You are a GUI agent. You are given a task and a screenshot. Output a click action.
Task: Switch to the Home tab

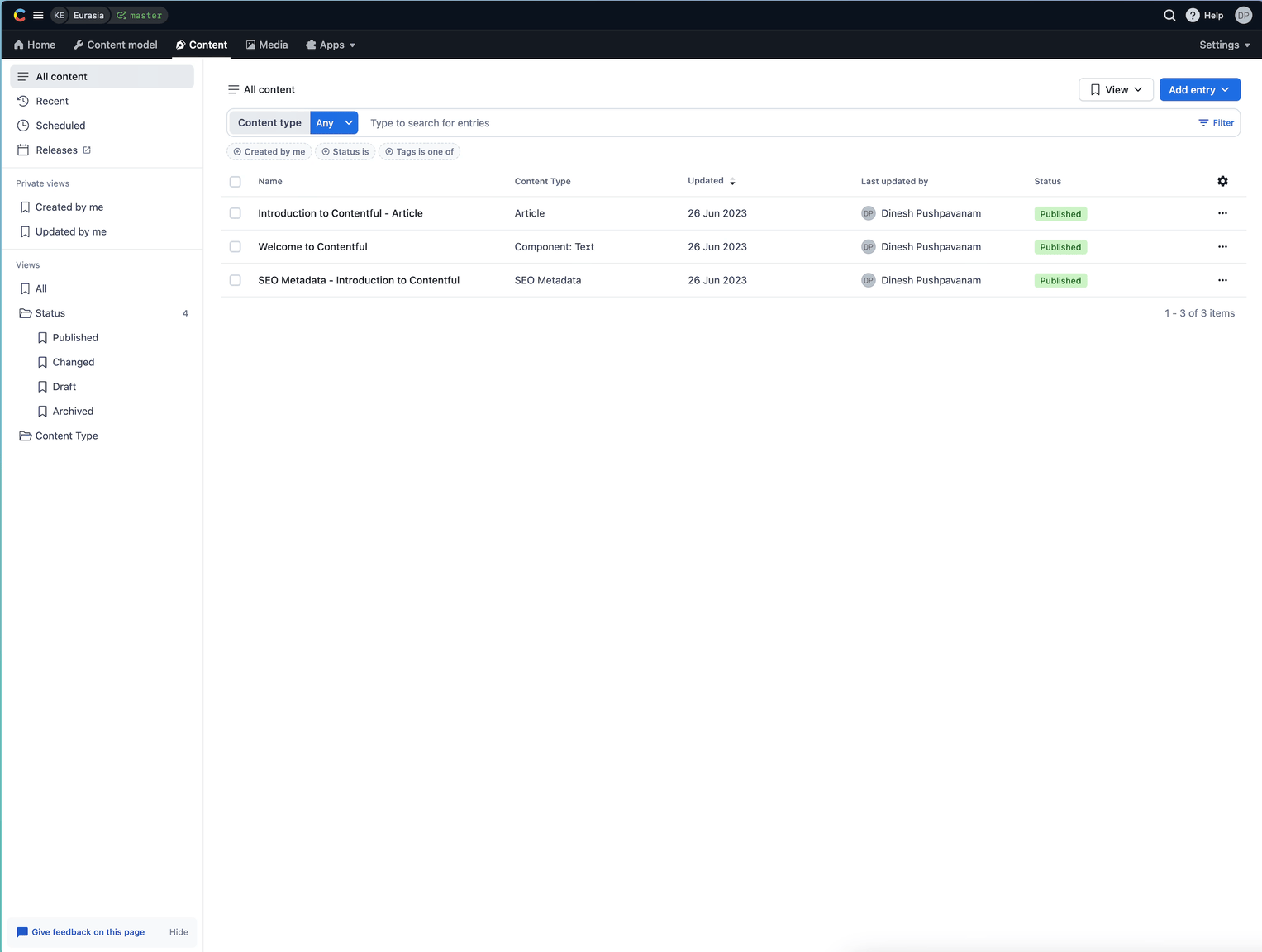[x=35, y=45]
